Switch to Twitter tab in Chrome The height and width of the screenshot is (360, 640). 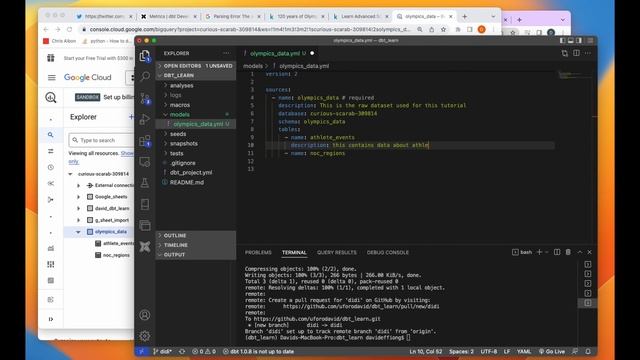point(104,16)
